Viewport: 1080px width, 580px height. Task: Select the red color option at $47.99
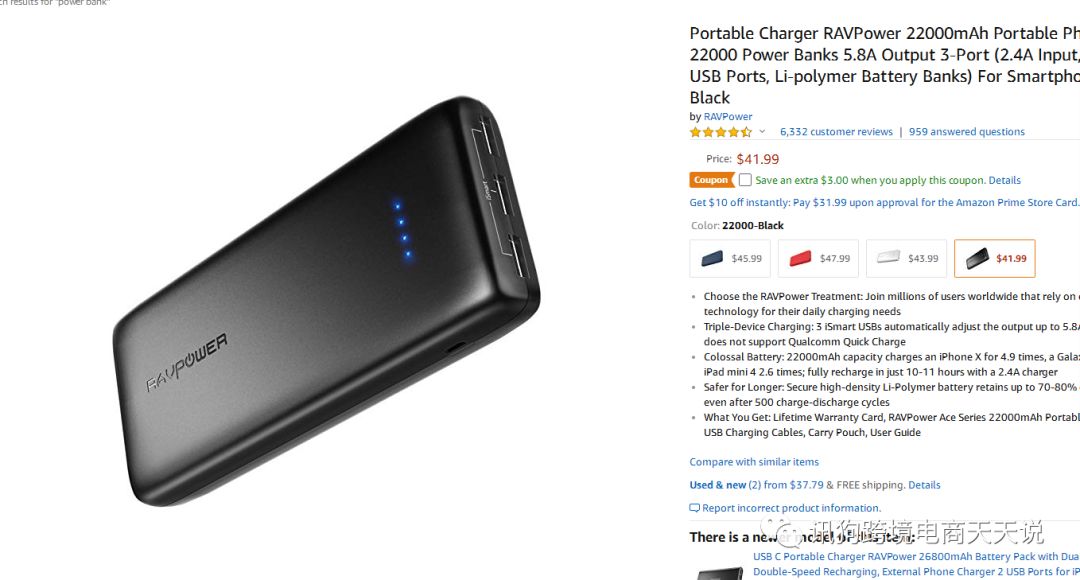(818, 258)
